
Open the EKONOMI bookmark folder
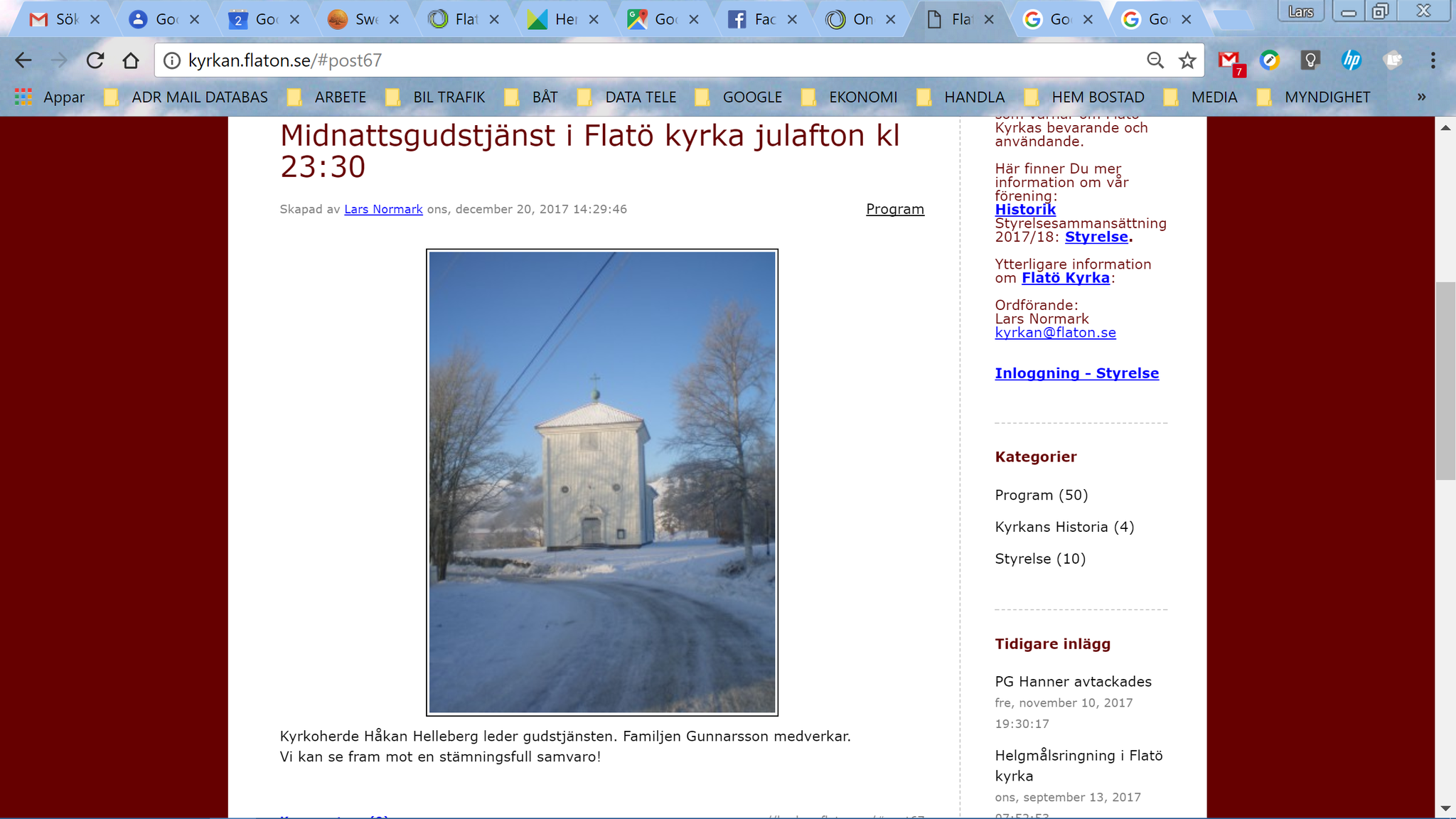pyautogui.click(x=850, y=97)
